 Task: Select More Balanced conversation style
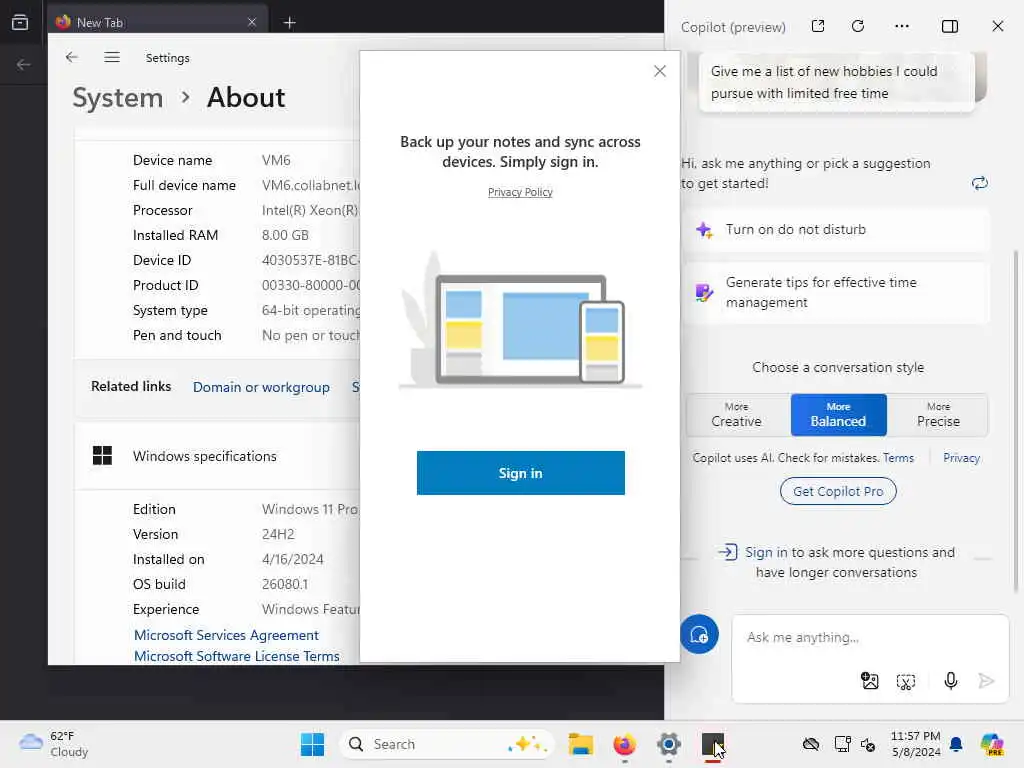(839, 415)
